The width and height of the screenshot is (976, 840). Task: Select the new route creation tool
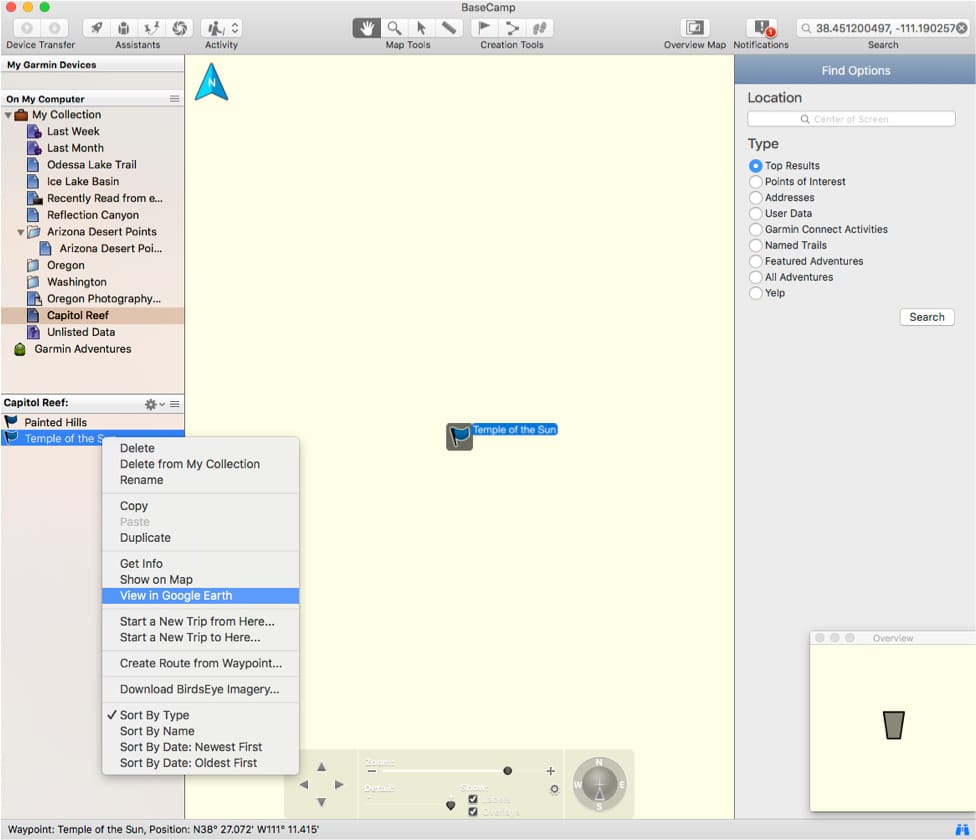coord(512,28)
